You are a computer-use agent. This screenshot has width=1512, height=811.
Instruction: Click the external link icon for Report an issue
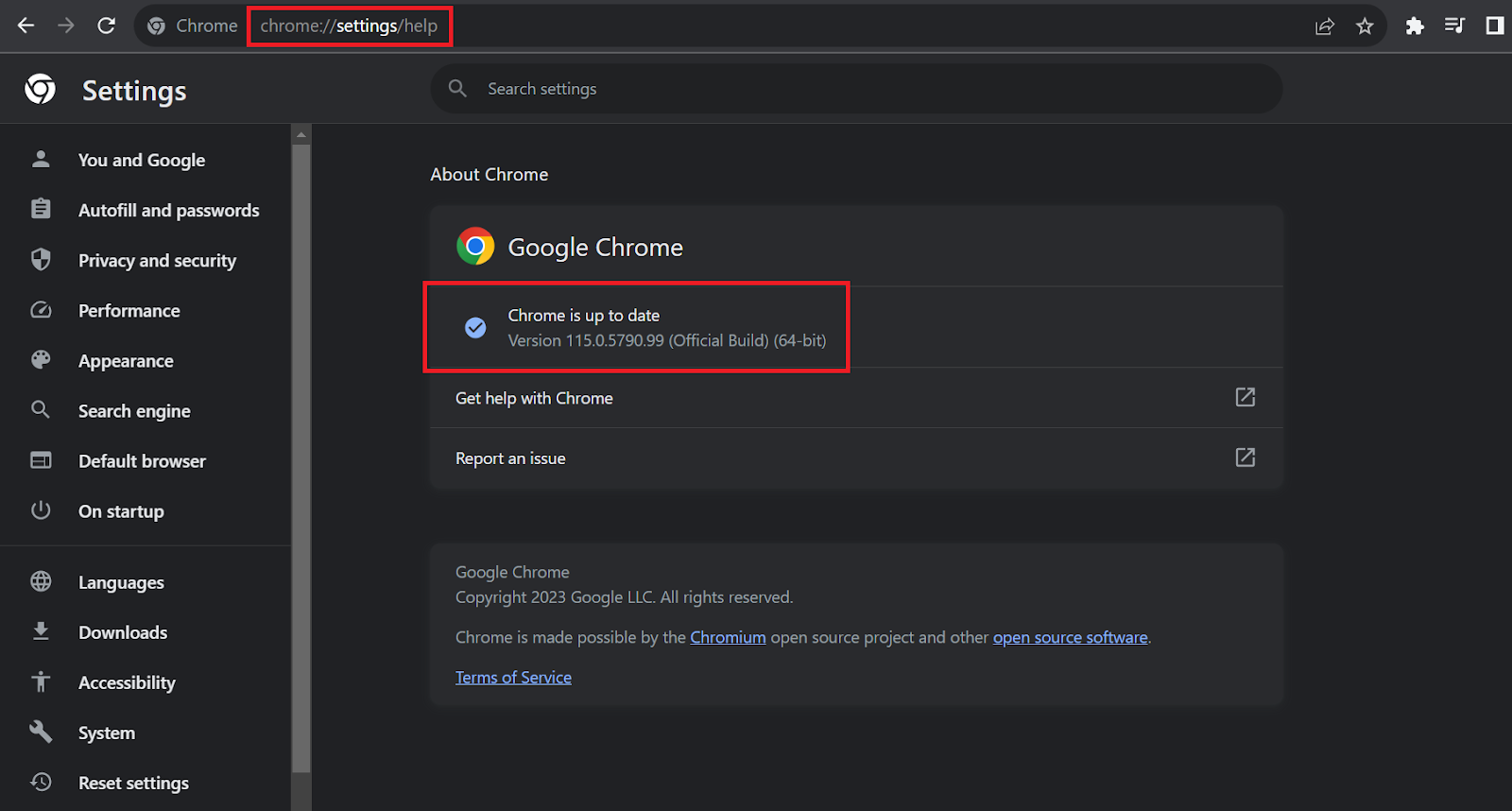tap(1246, 457)
